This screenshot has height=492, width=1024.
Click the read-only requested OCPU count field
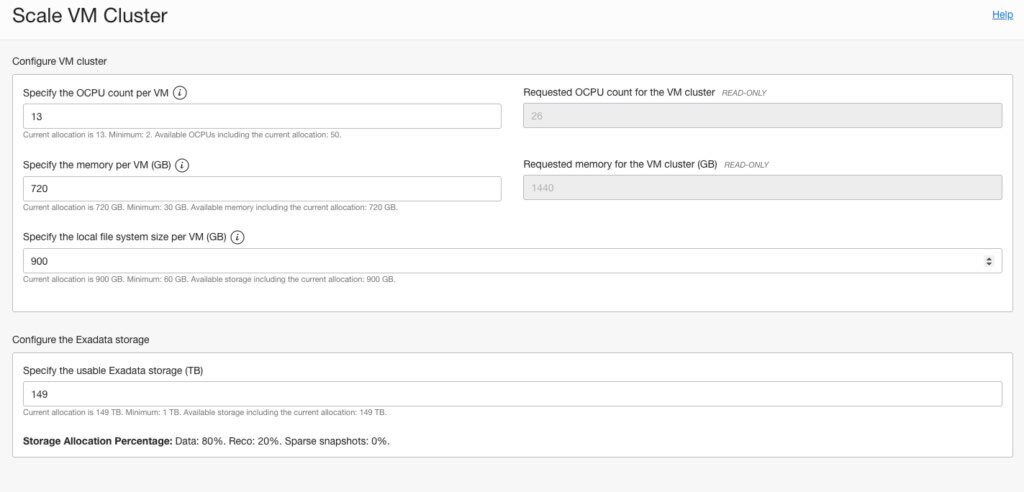point(762,116)
